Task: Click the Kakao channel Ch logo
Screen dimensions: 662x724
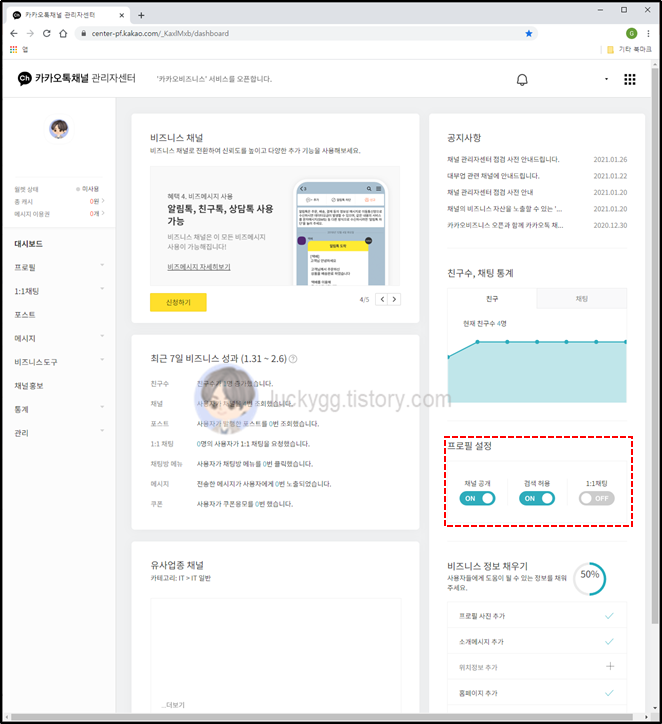Action: (24, 78)
